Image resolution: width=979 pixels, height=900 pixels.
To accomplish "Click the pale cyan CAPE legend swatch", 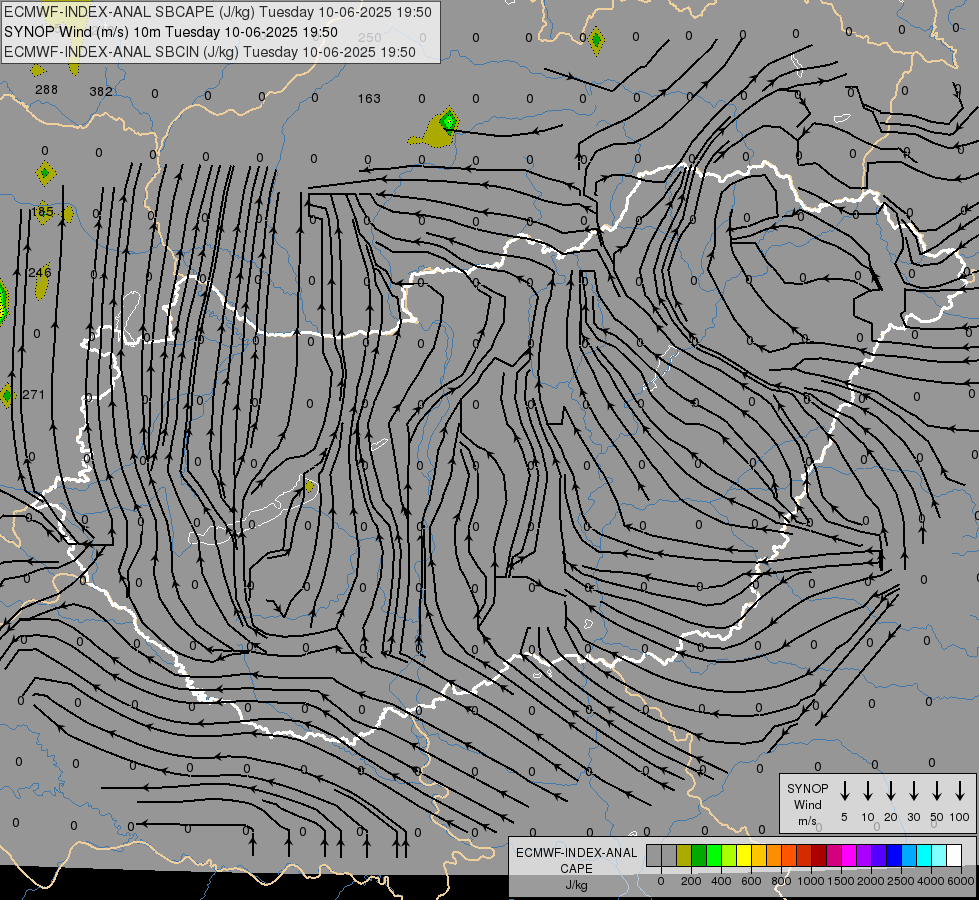I will 938,855.
